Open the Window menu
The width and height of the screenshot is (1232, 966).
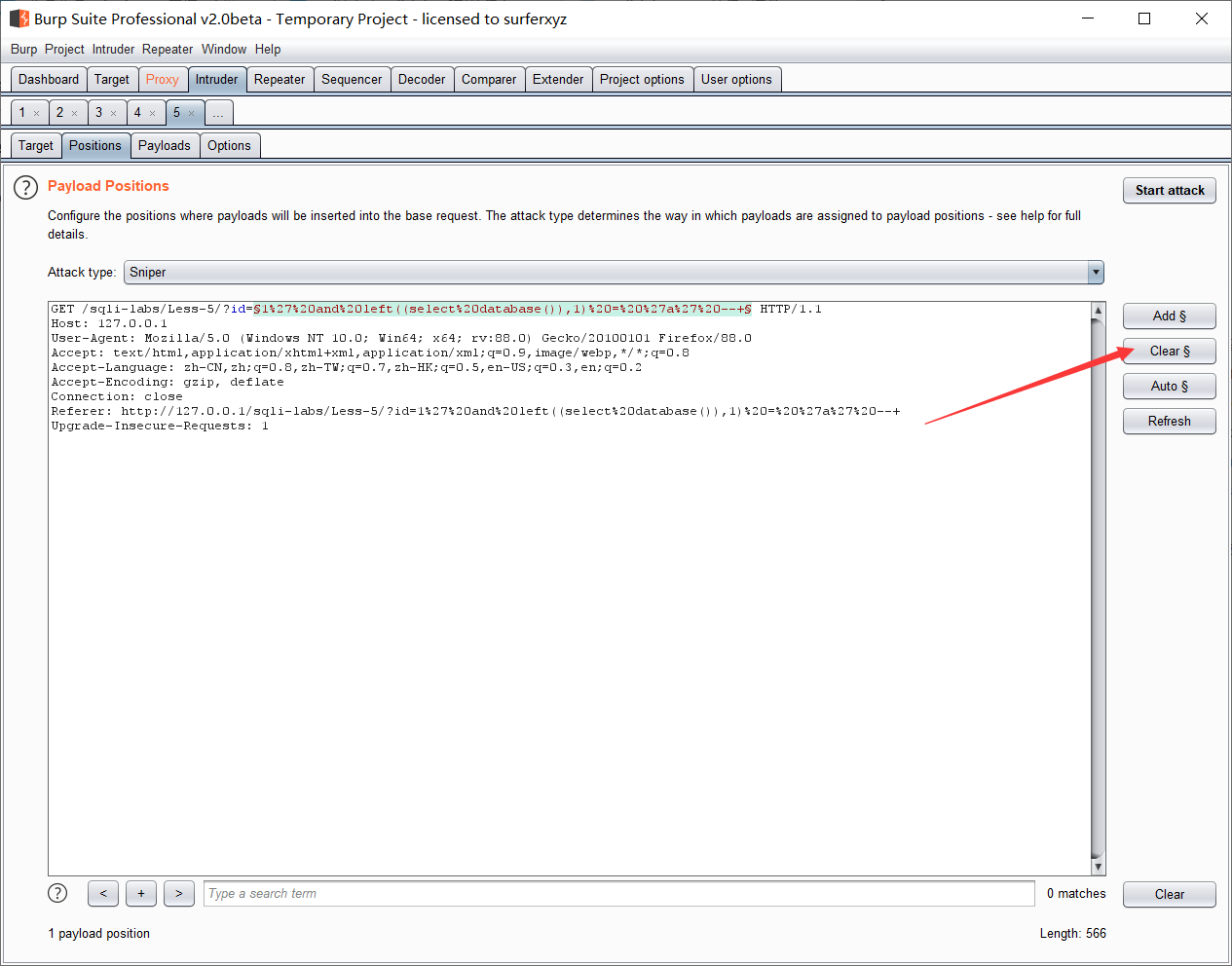coord(224,50)
